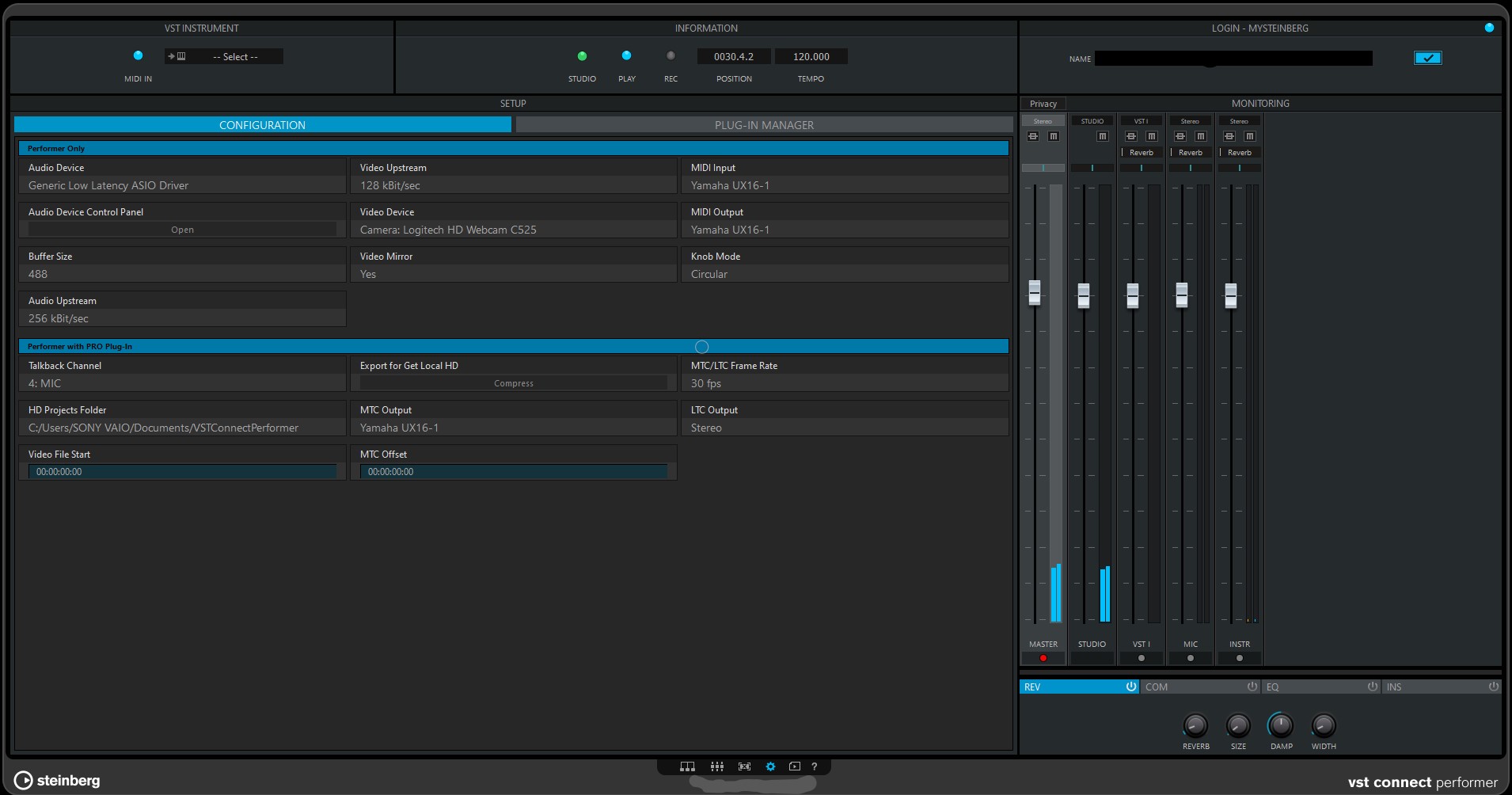Viewport: 1512px width, 795px height.
Task: Click the login NAME input field
Action: [x=1233, y=58]
